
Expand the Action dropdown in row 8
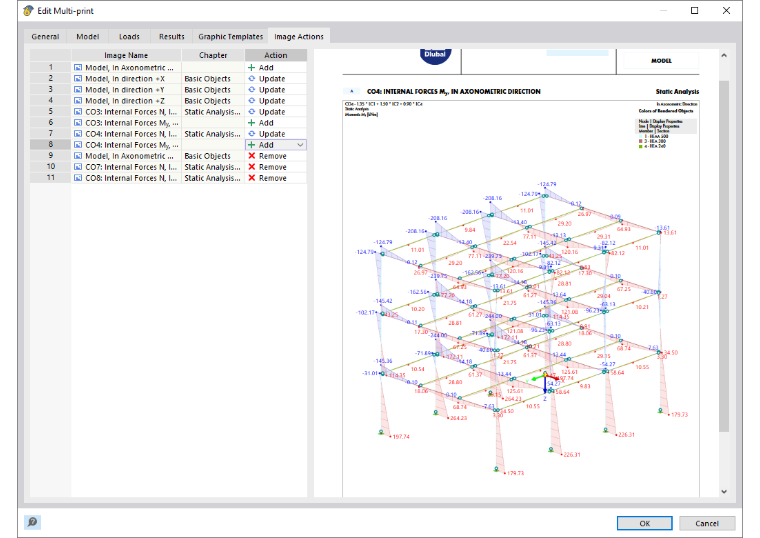300,145
